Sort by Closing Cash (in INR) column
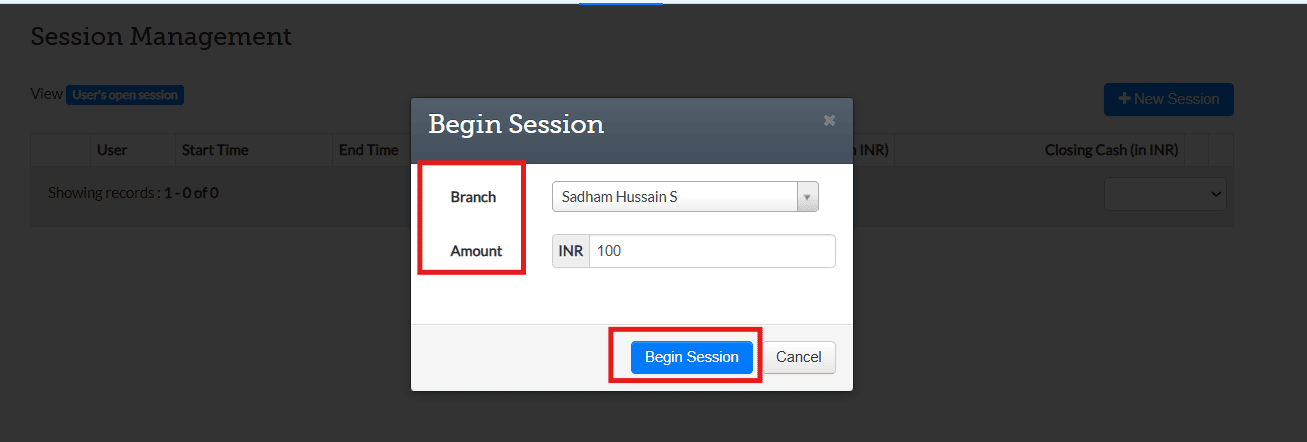The image size is (1307, 442). (x=1111, y=150)
